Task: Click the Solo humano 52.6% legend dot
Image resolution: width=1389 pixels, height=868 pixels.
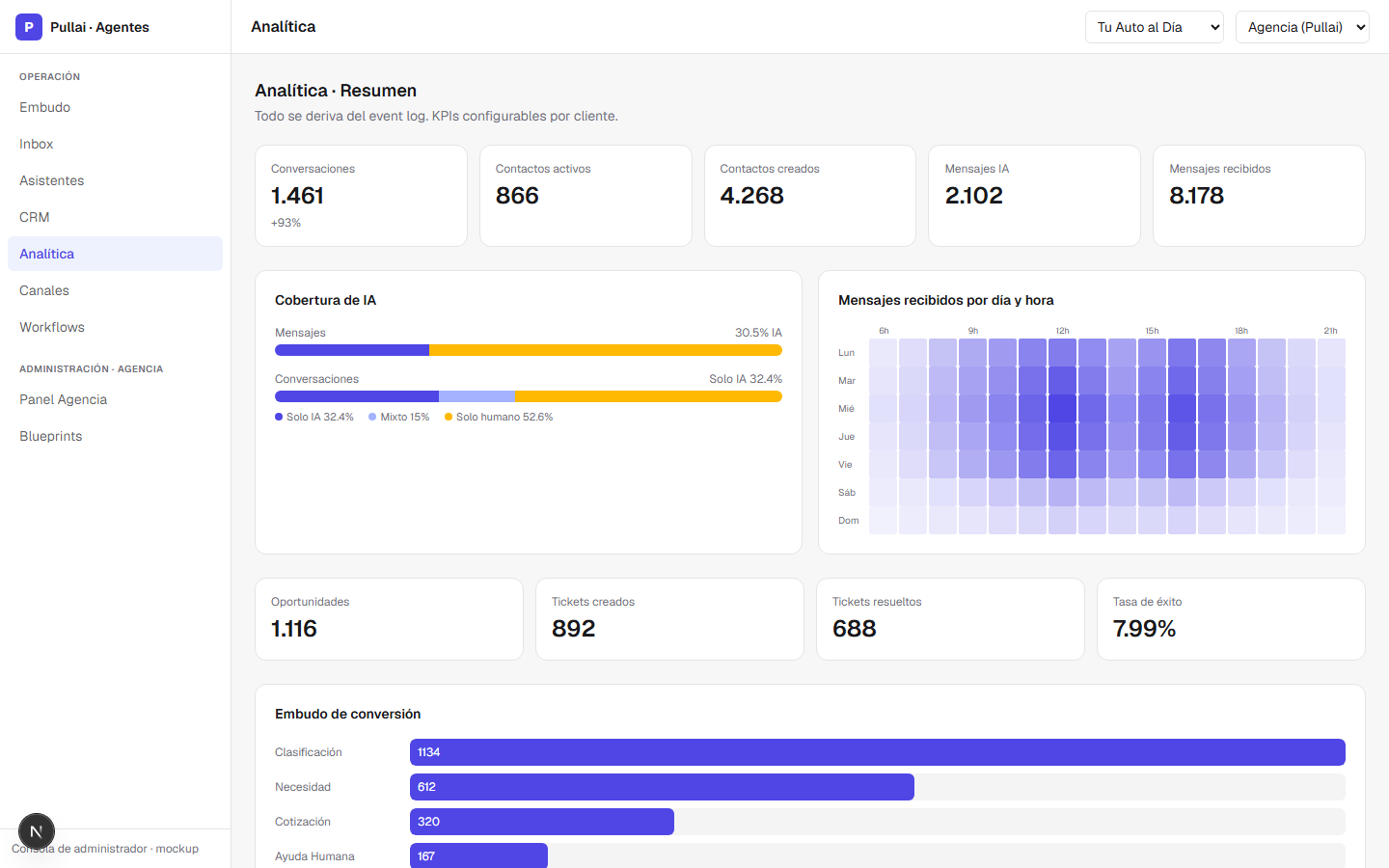Action: pyautogui.click(x=449, y=417)
